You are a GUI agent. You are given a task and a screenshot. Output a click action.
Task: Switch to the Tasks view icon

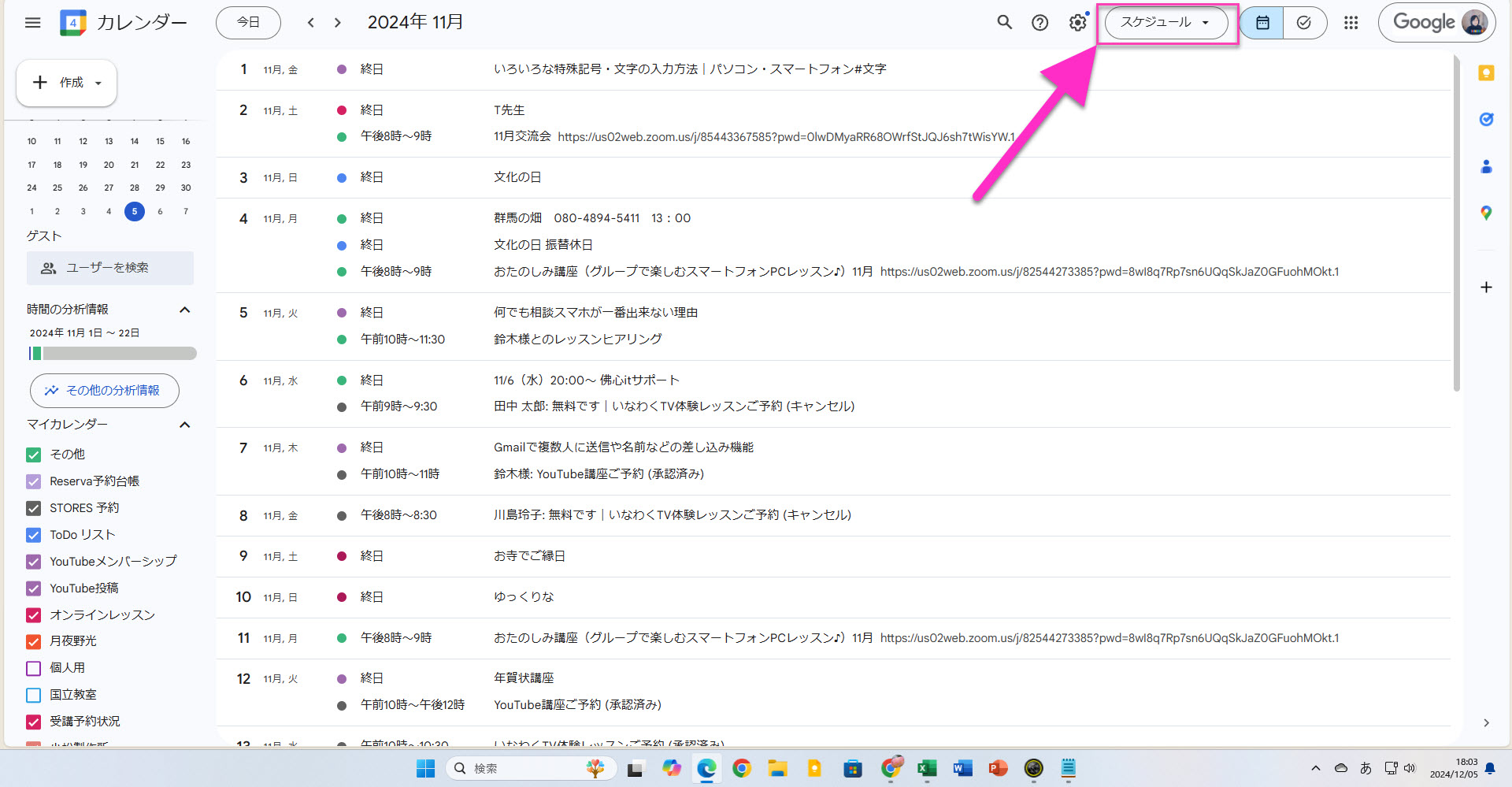(x=1304, y=23)
